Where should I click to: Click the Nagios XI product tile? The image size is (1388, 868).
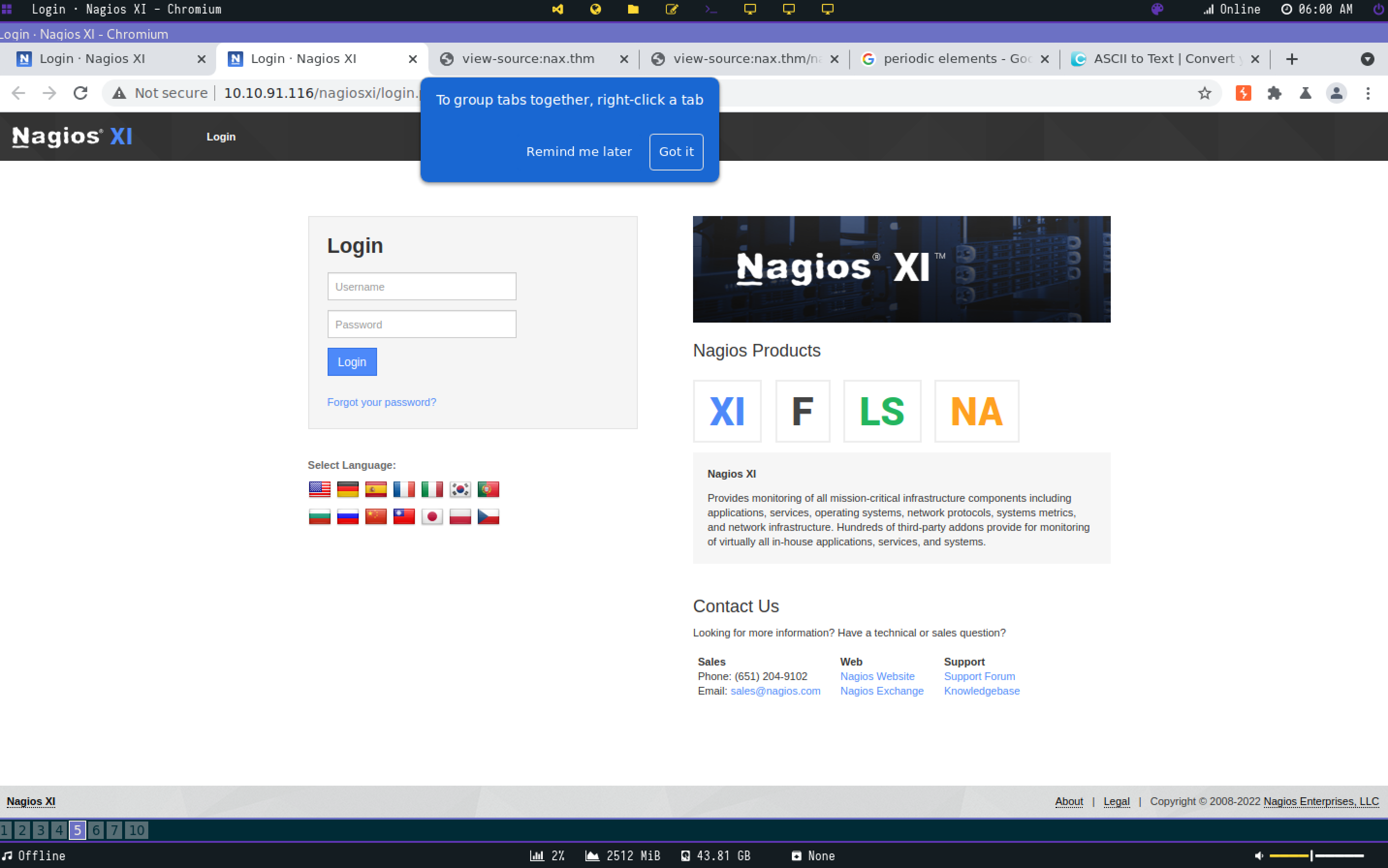pyautogui.click(x=726, y=411)
